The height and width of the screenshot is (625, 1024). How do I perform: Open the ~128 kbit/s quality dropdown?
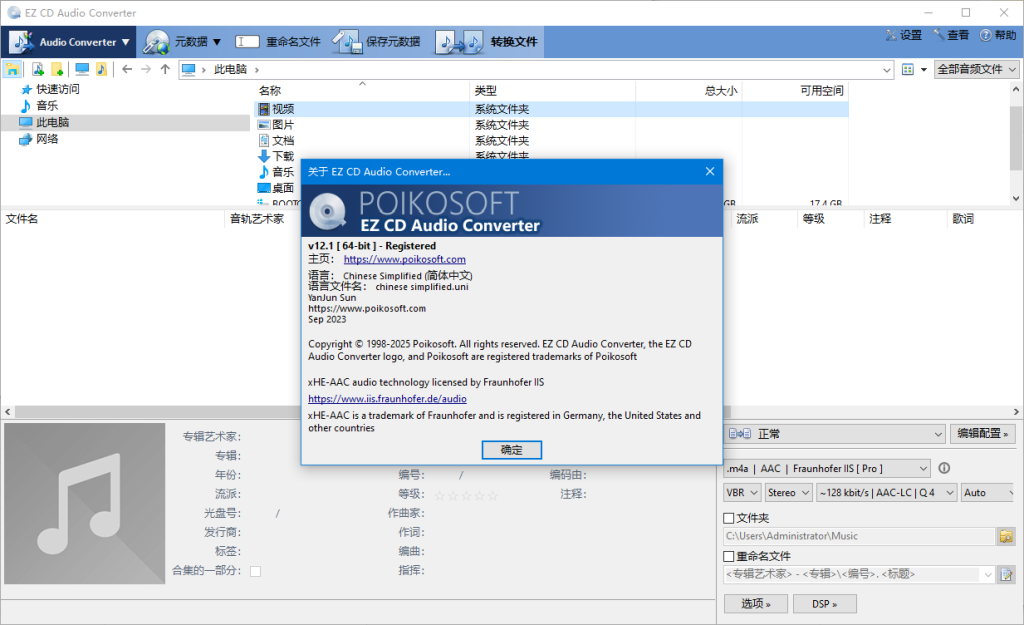(x=887, y=492)
